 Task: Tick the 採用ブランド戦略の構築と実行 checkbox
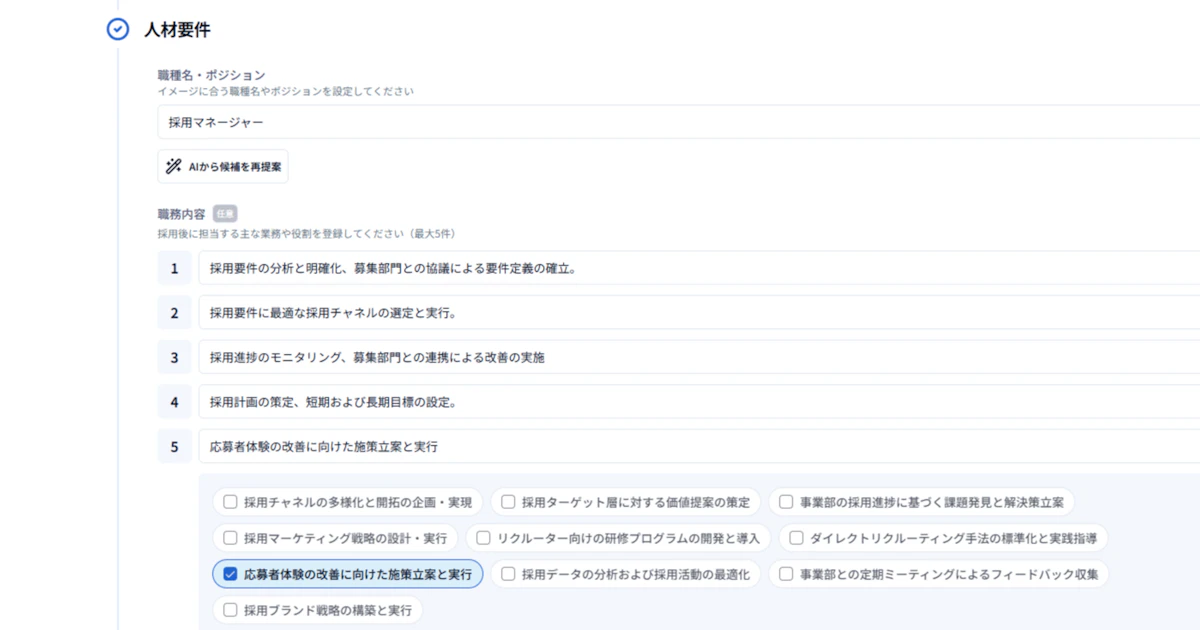[x=231, y=610]
